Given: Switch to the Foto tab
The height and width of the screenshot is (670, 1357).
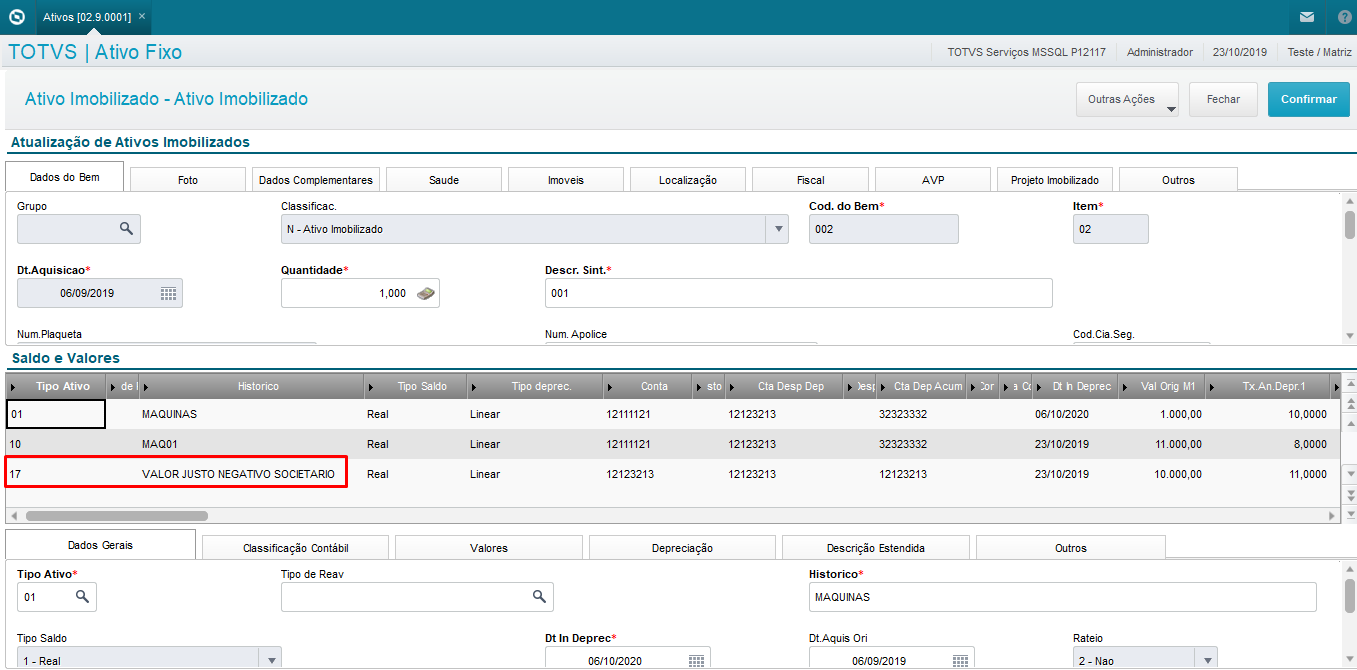Looking at the screenshot, I should 188,180.
